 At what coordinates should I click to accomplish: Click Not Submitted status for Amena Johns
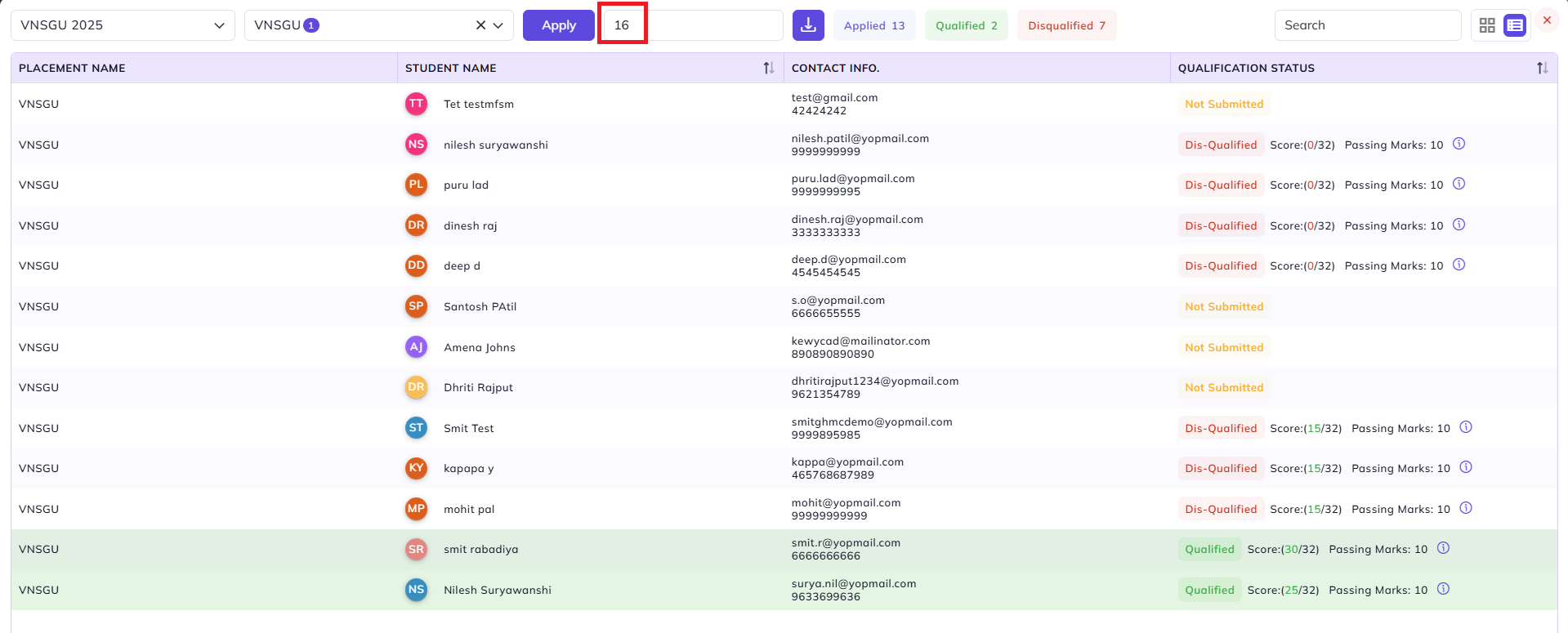[1224, 347]
